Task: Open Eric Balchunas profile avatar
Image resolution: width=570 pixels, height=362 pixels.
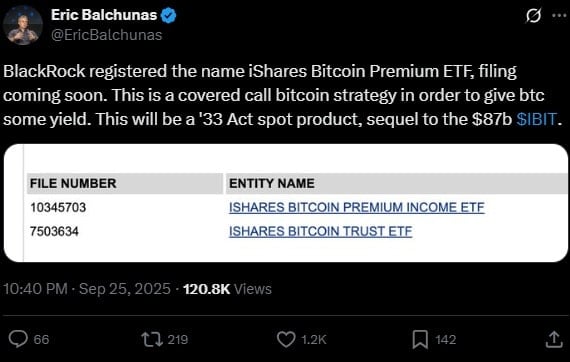Action: click(x=23, y=25)
